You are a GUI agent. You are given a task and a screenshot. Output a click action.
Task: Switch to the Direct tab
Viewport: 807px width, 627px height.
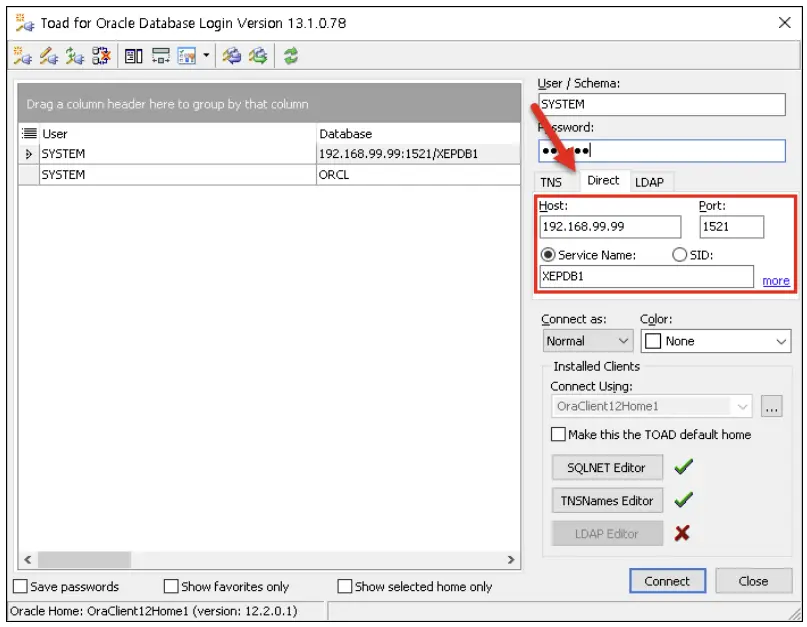tap(603, 181)
